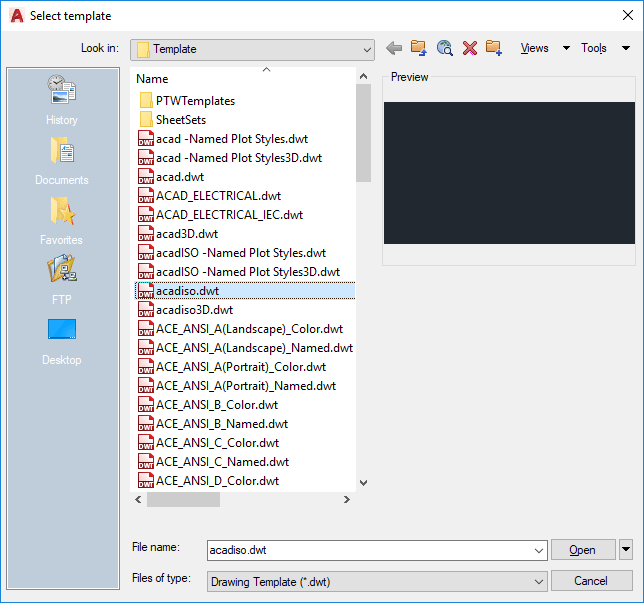This screenshot has width=644, height=603.
Task: Click the DWT icon beside ACE_ANSI_D_Color.dwt
Action: [x=146, y=481]
